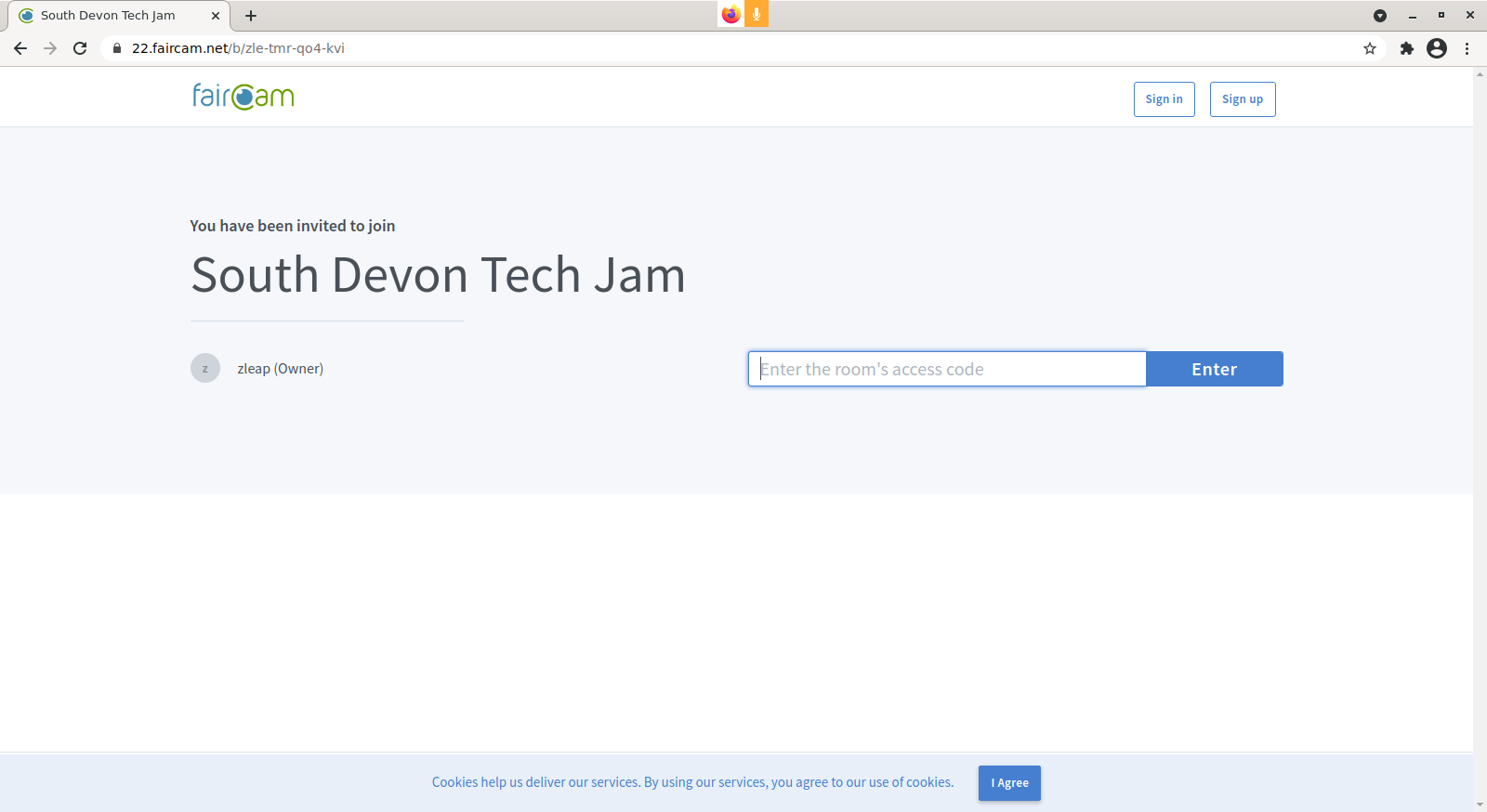The width and height of the screenshot is (1487, 812).
Task: Click the scrollbar down arrow
Action: (x=1480, y=805)
